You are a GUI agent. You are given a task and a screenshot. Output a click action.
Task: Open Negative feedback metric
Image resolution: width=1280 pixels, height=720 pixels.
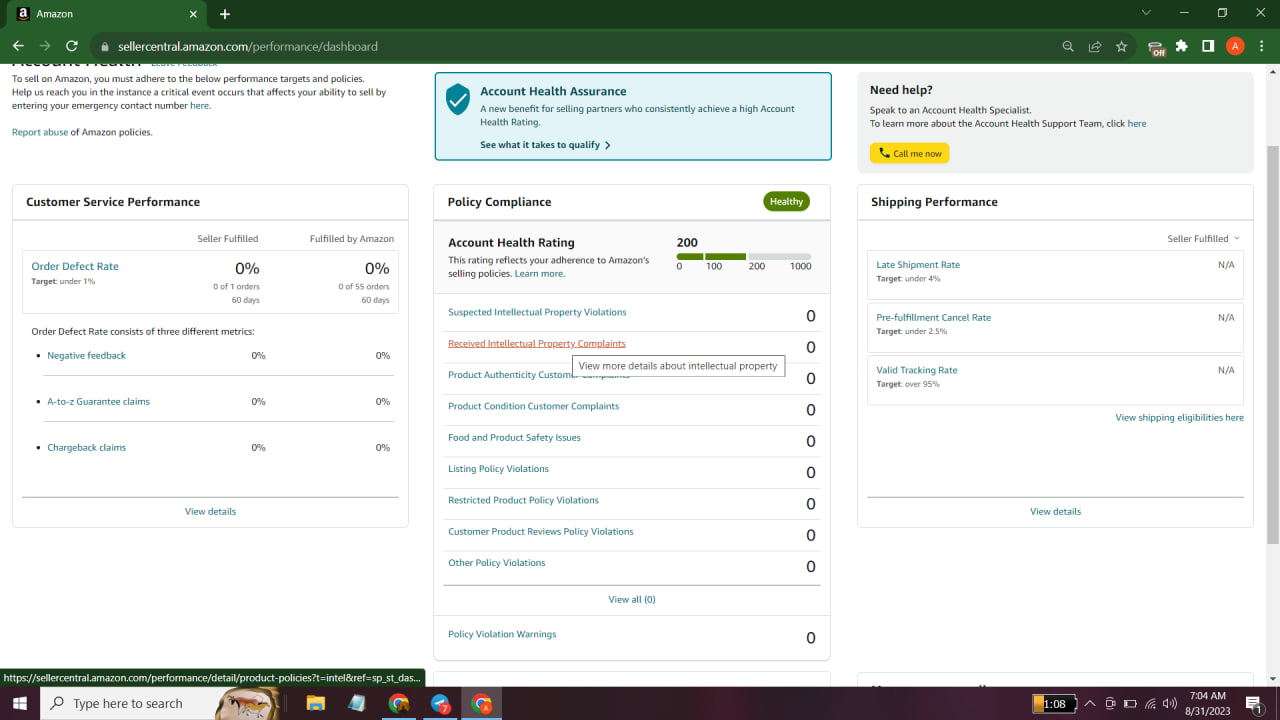click(86, 356)
